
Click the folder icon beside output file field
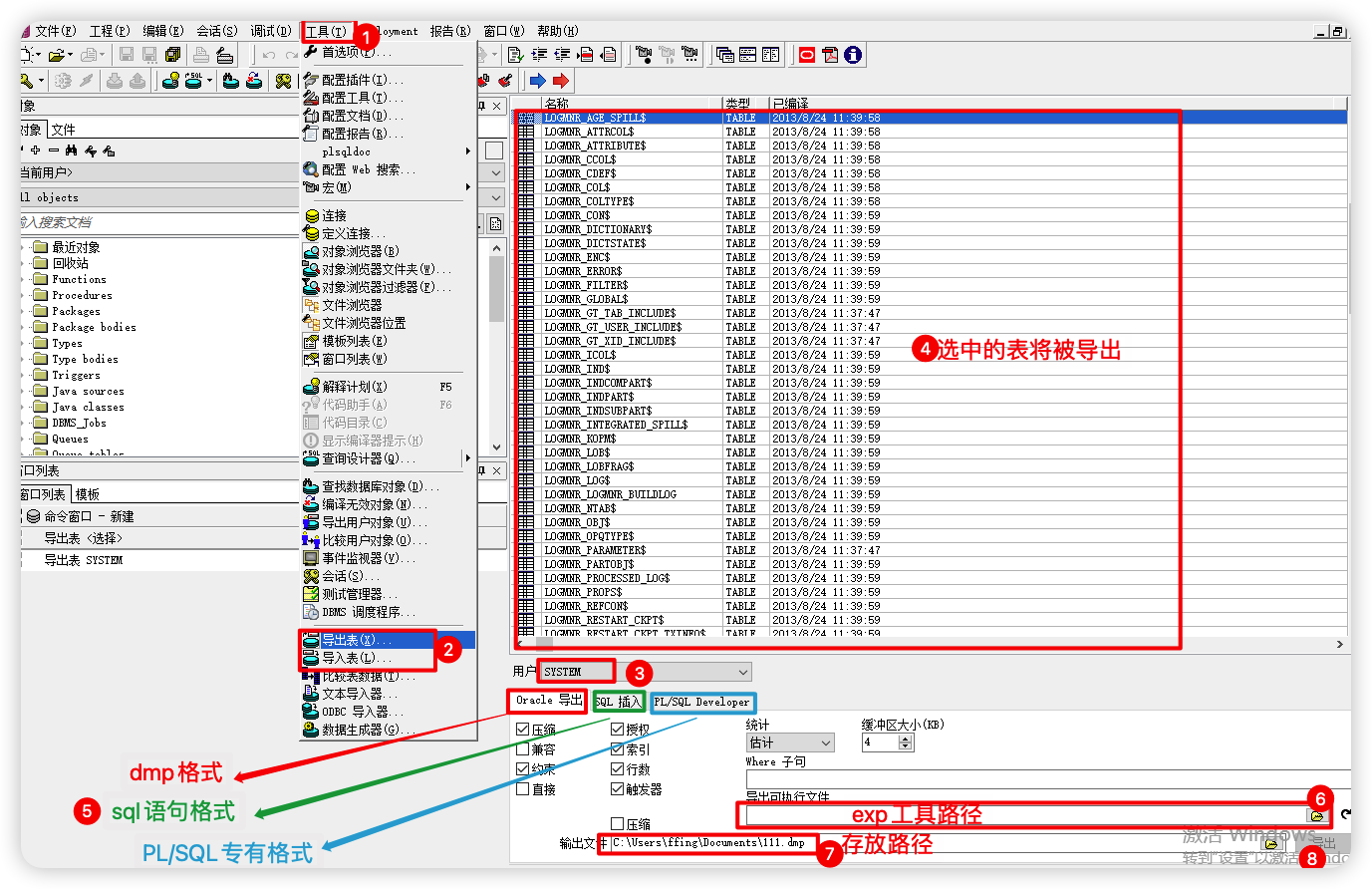tap(1271, 844)
